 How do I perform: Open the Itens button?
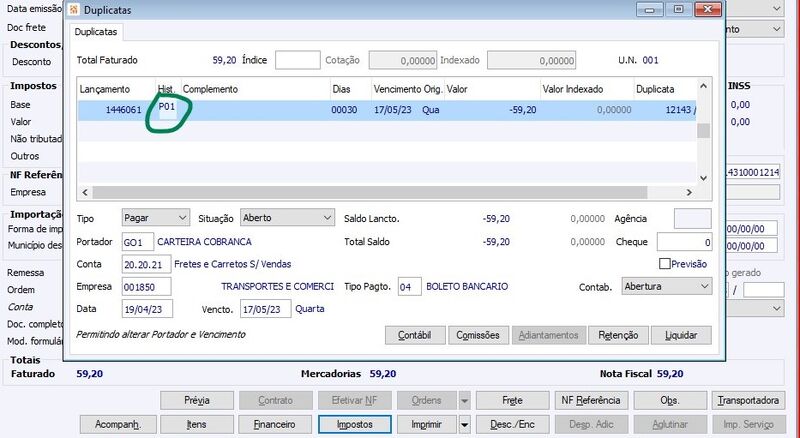(x=197, y=425)
